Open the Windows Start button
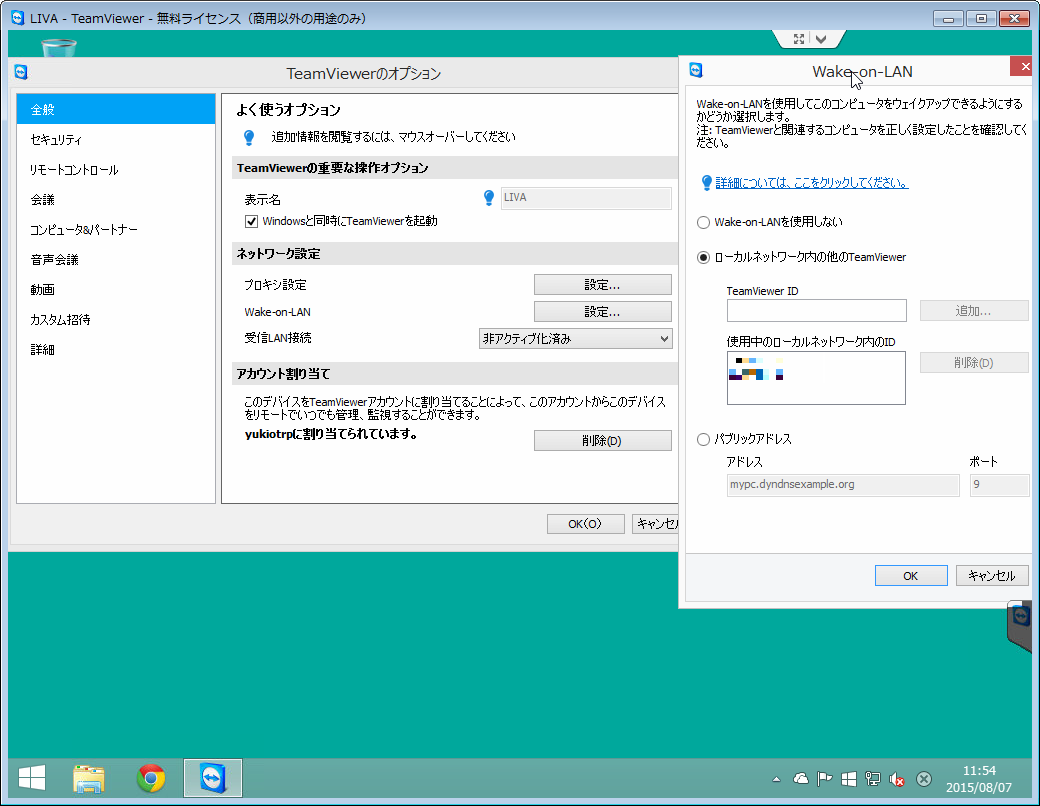Image resolution: width=1040 pixels, height=806 pixels. (32, 778)
